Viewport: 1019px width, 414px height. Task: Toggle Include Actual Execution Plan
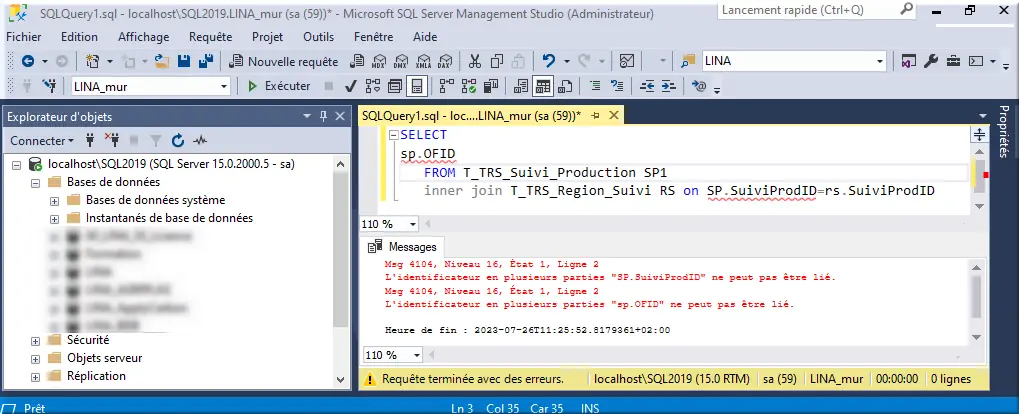447,86
